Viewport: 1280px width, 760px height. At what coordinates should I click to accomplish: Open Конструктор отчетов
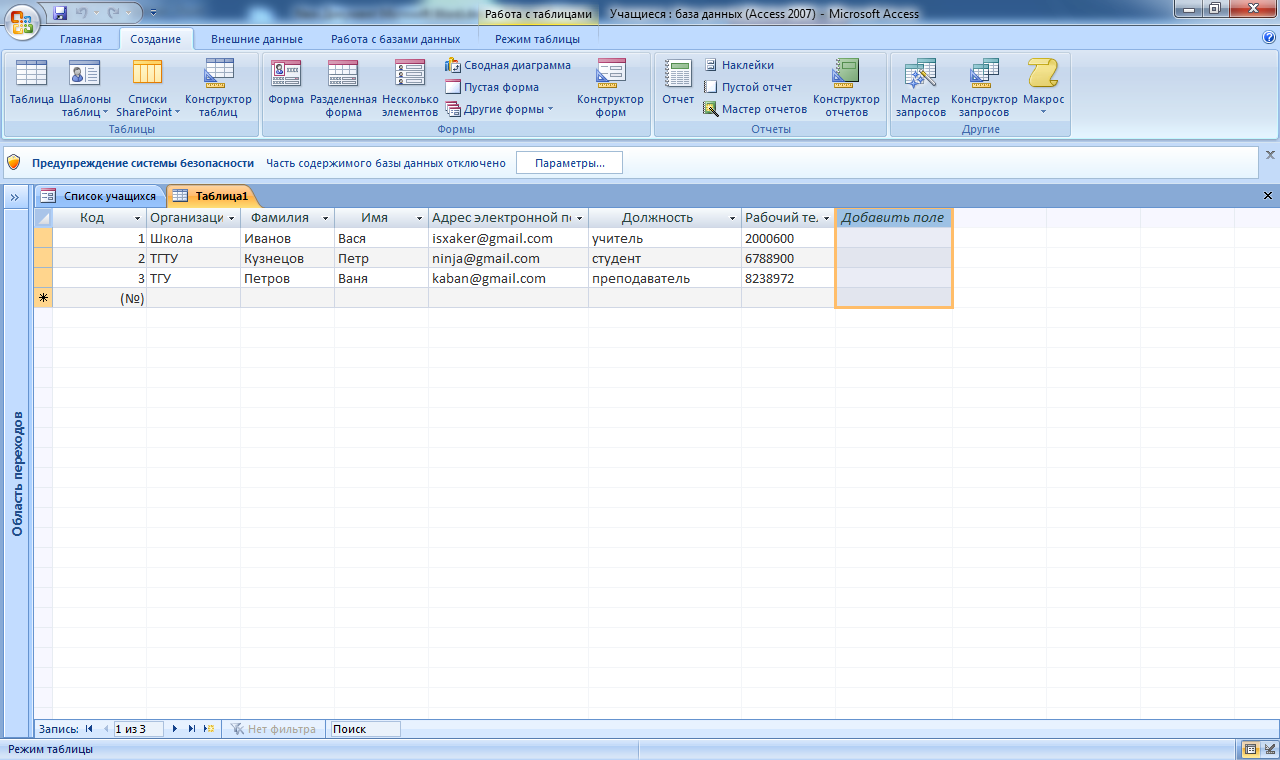coord(846,87)
